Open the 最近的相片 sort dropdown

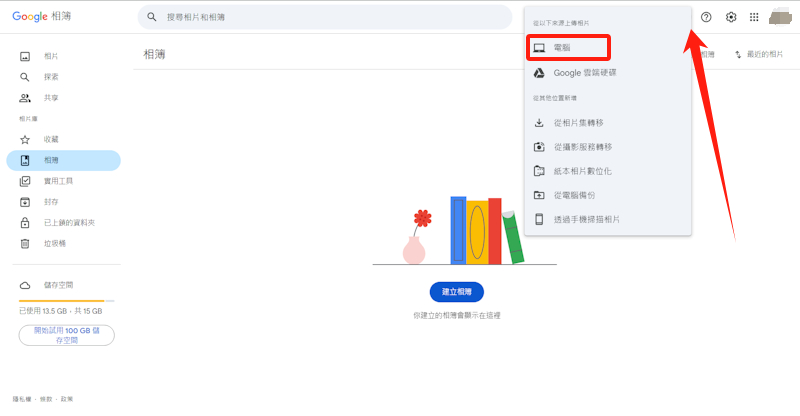tap(759, 54)
